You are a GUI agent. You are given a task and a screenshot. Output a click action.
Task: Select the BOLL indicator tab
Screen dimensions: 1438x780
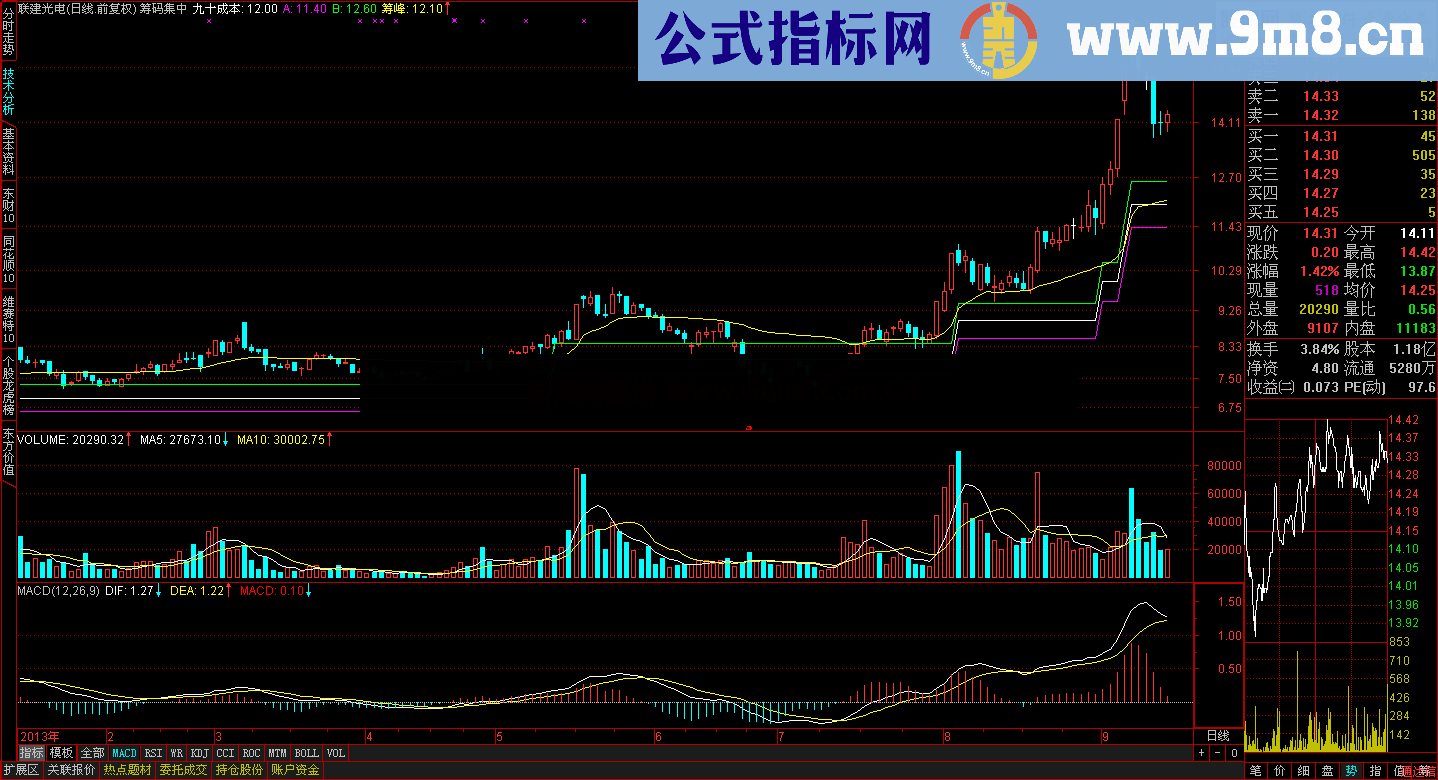coord(306,753)
